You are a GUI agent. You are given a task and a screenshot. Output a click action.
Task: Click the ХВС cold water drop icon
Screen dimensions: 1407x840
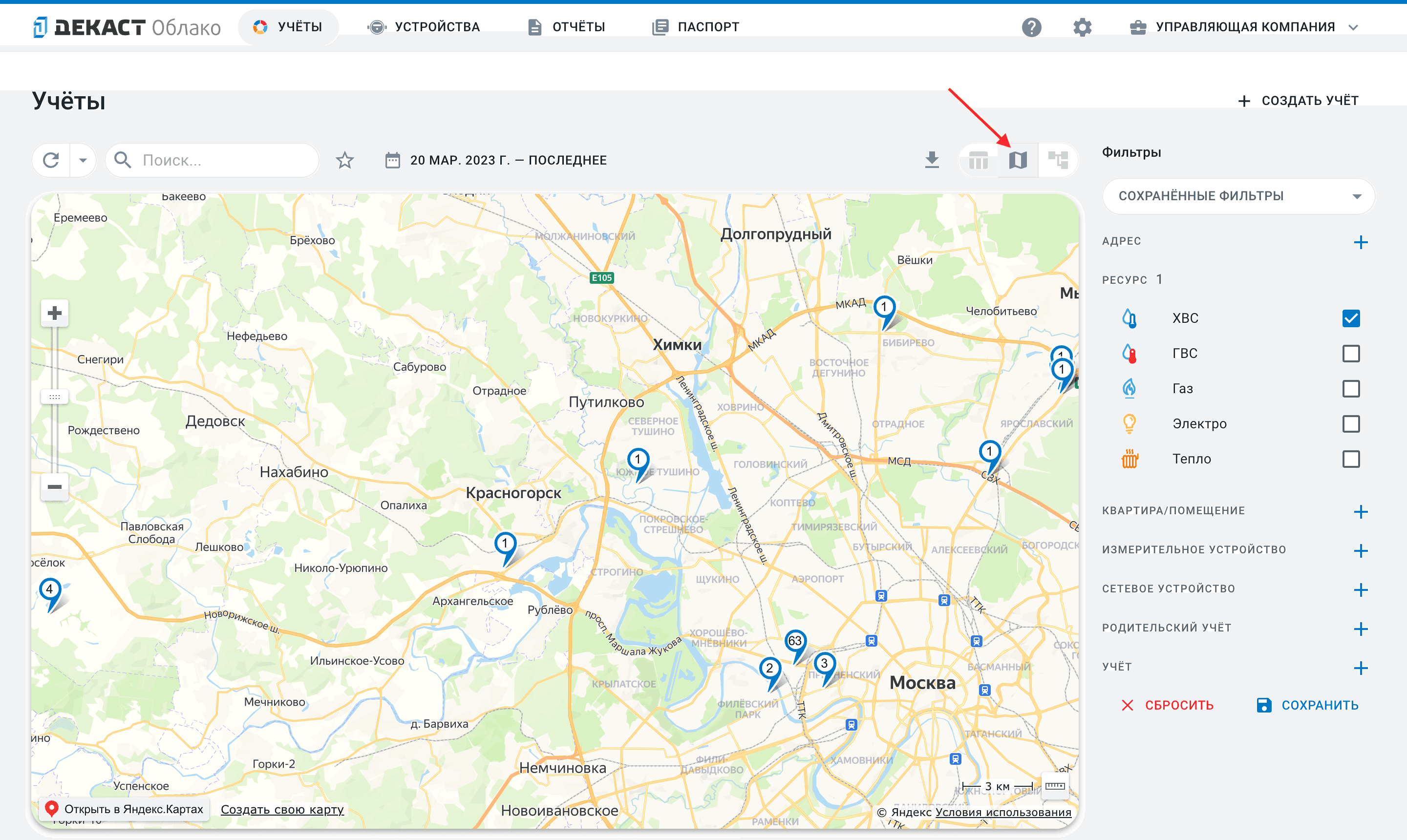tap(1129, 318)
